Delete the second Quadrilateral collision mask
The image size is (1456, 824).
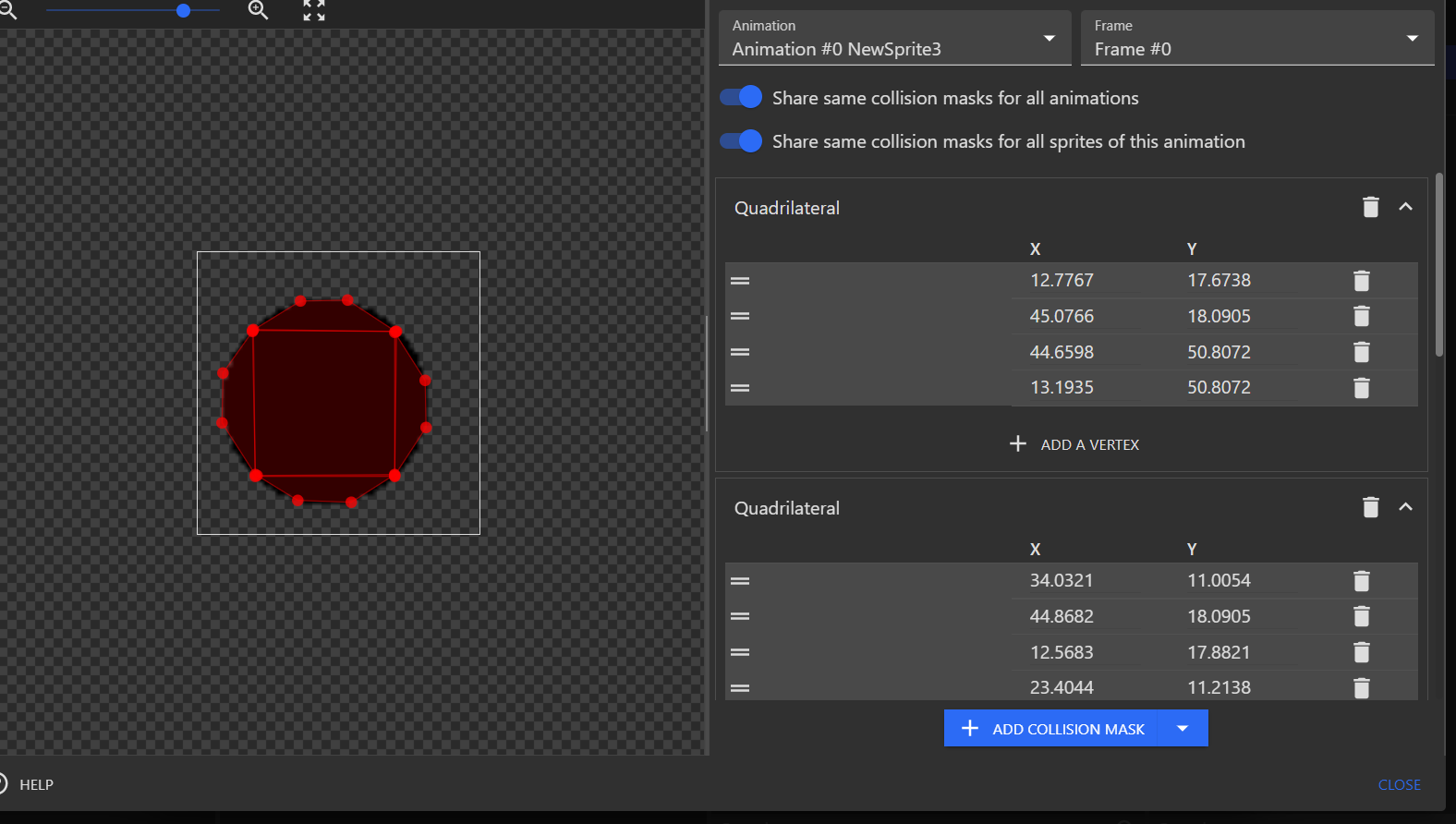click(x=1370, y=507)
